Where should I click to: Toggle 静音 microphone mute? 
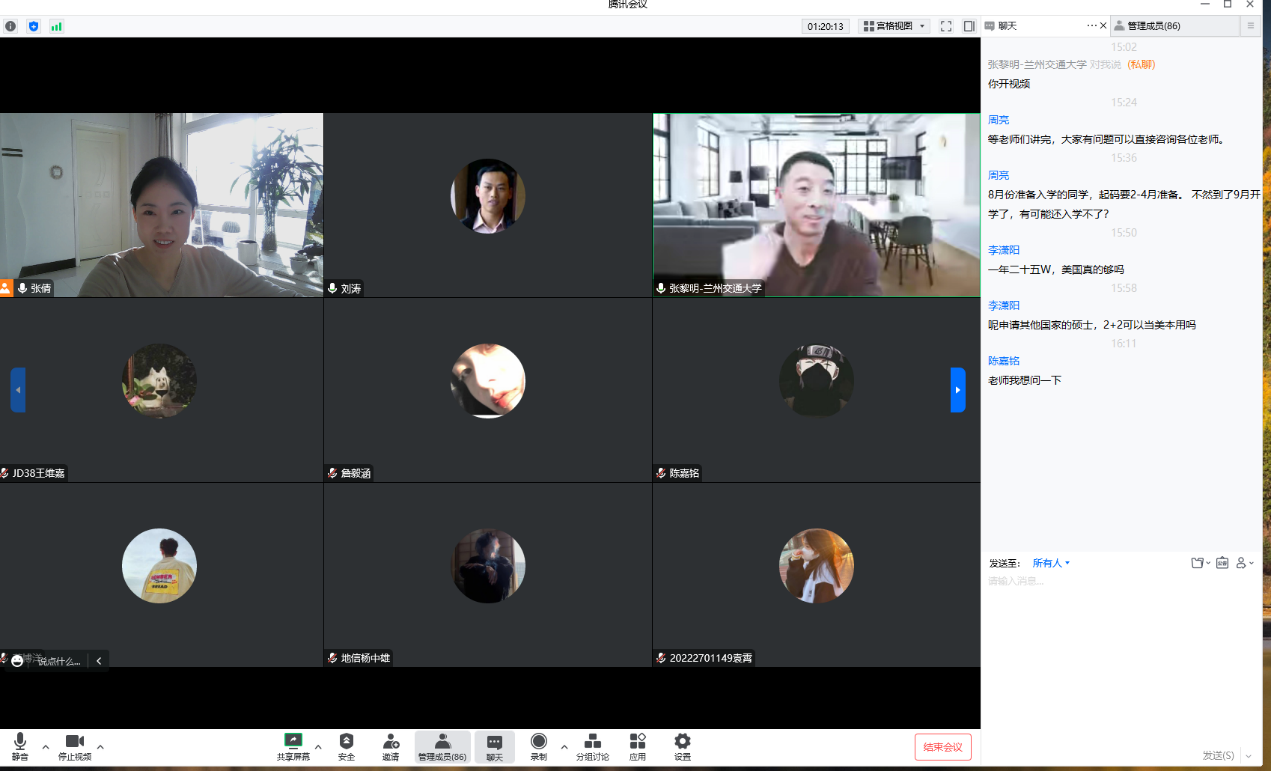20,746
